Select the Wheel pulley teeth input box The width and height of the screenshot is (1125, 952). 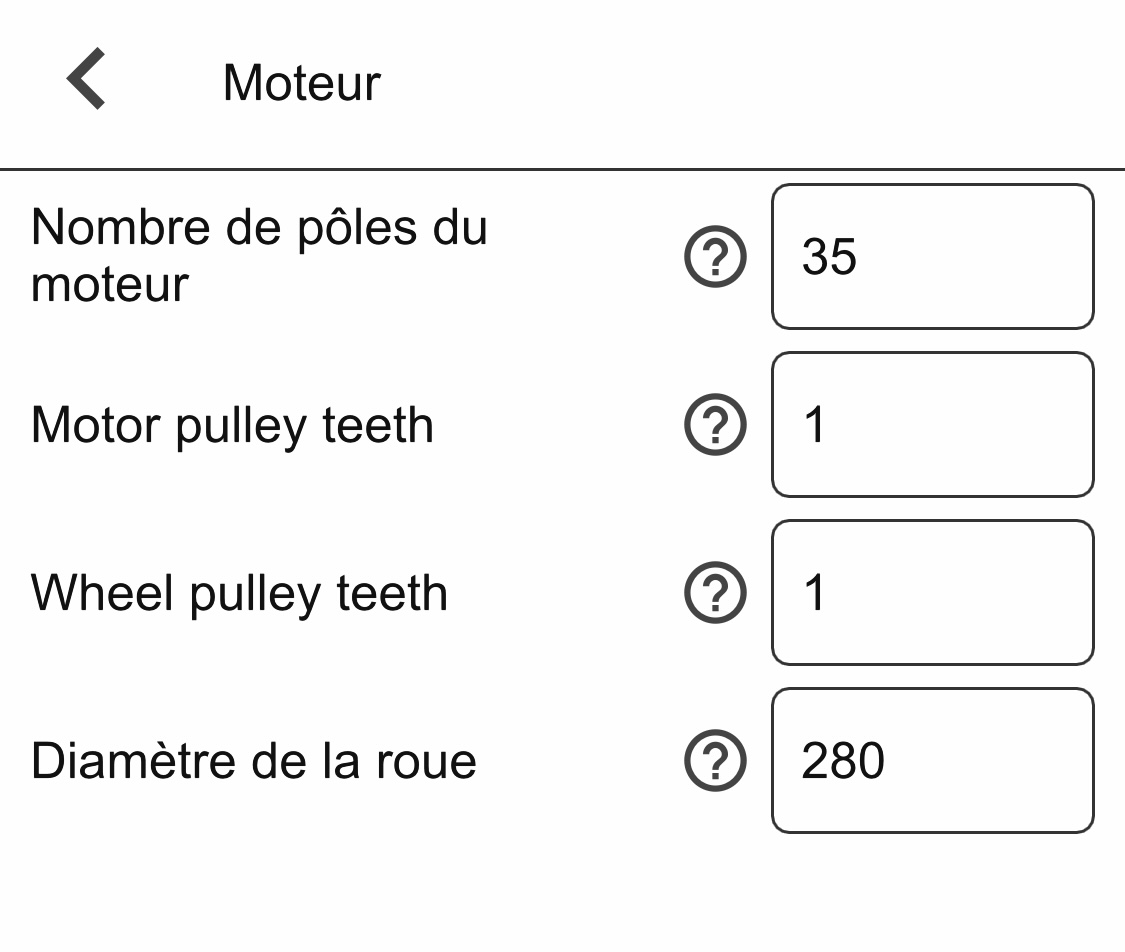(x=933, y=592)
